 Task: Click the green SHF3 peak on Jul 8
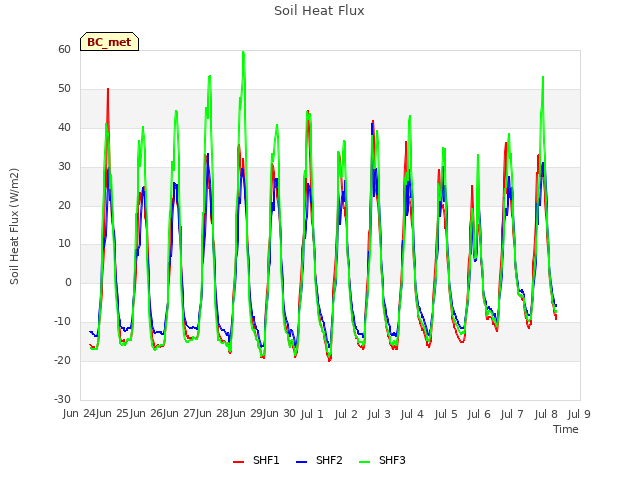tap(543, 77)
